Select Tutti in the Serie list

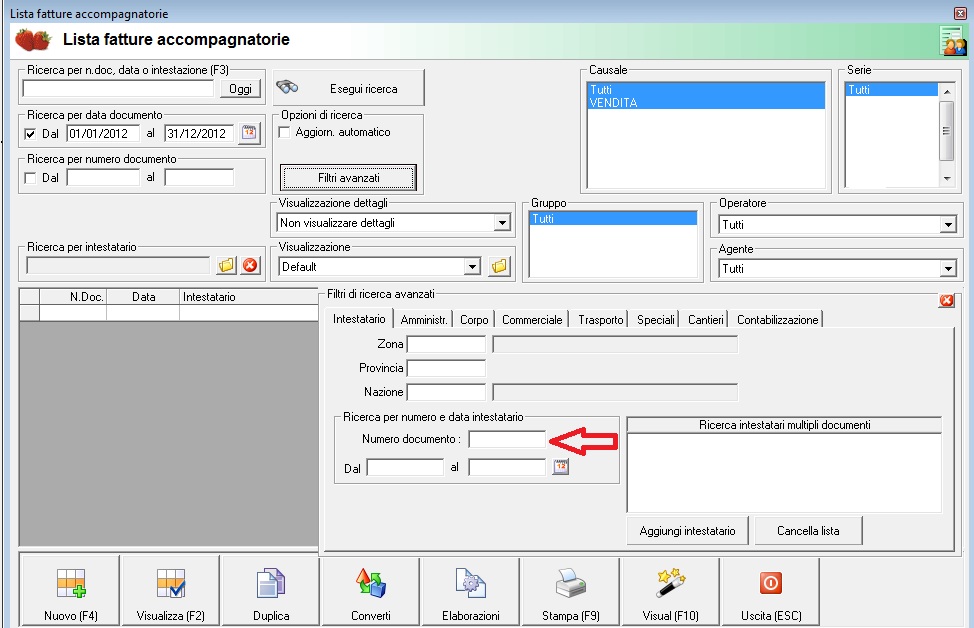(891, 89)
